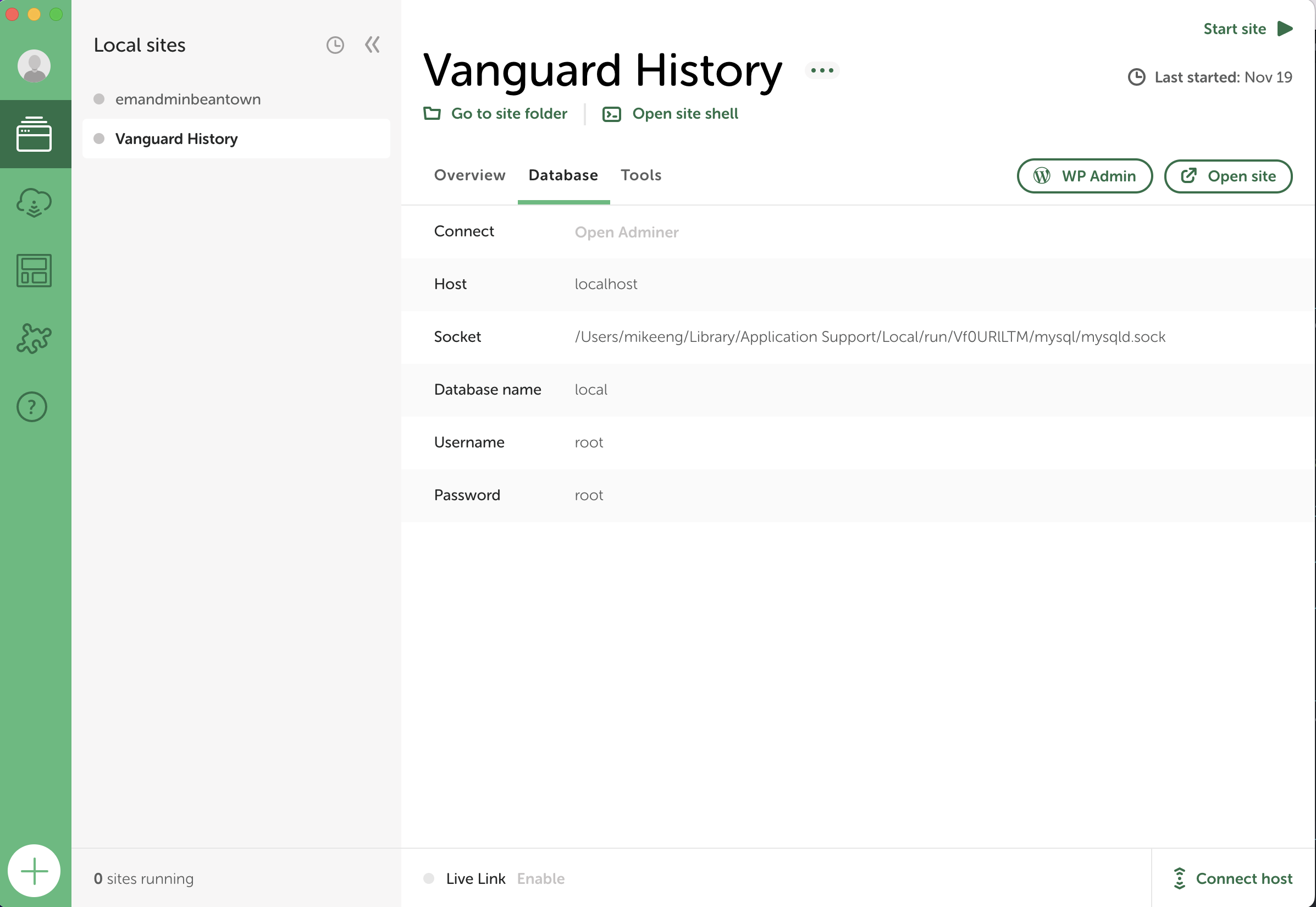Click the localhost host value

606,284
